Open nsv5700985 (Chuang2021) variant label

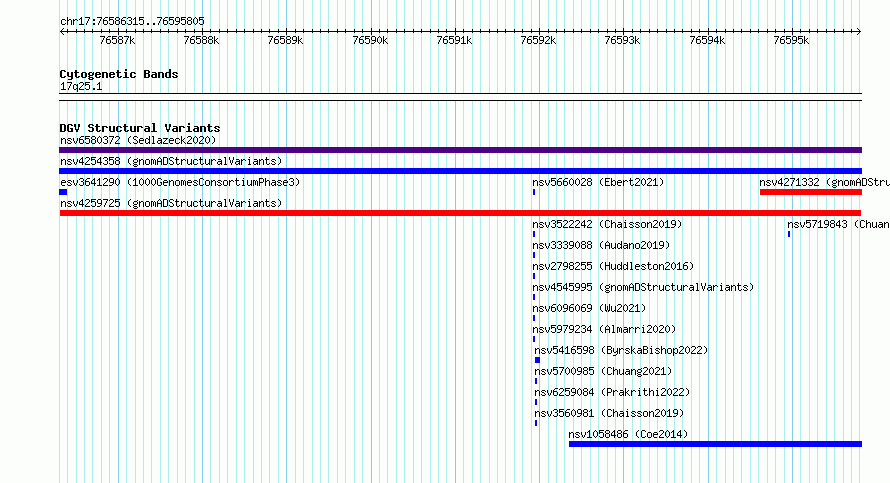pyautogui.click(x=603, y=371)
